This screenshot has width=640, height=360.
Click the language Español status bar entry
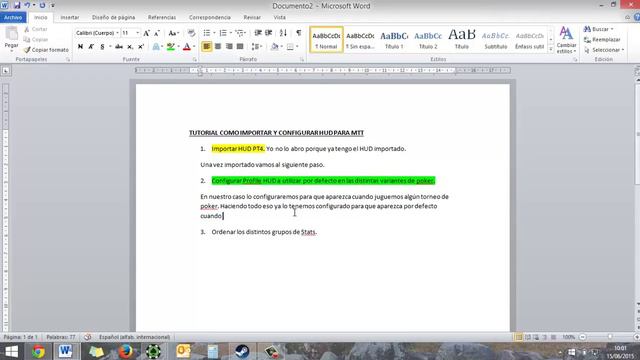[134, 337]
